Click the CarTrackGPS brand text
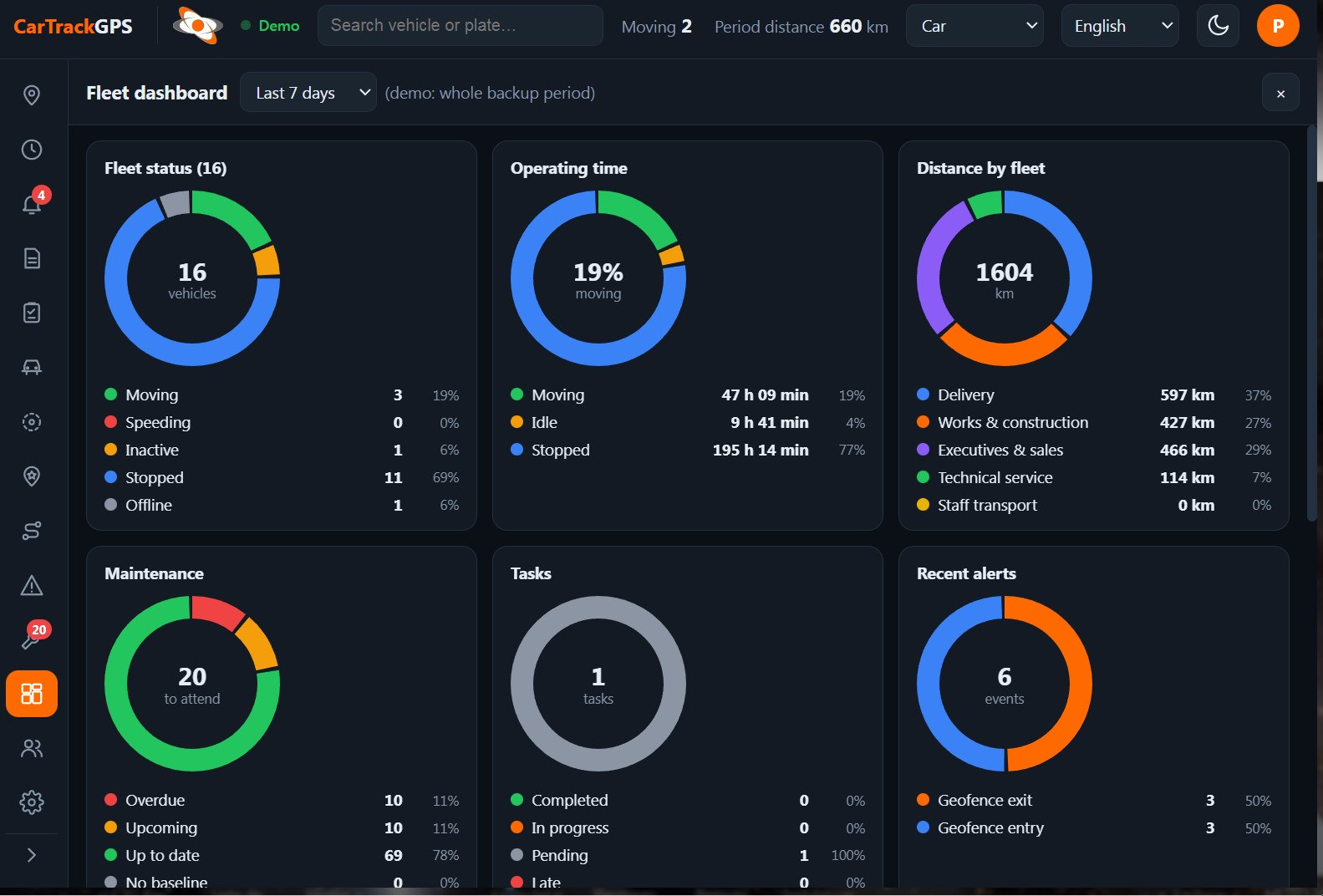The height and width of the screenshot is (896, 1323). [73, 27]
